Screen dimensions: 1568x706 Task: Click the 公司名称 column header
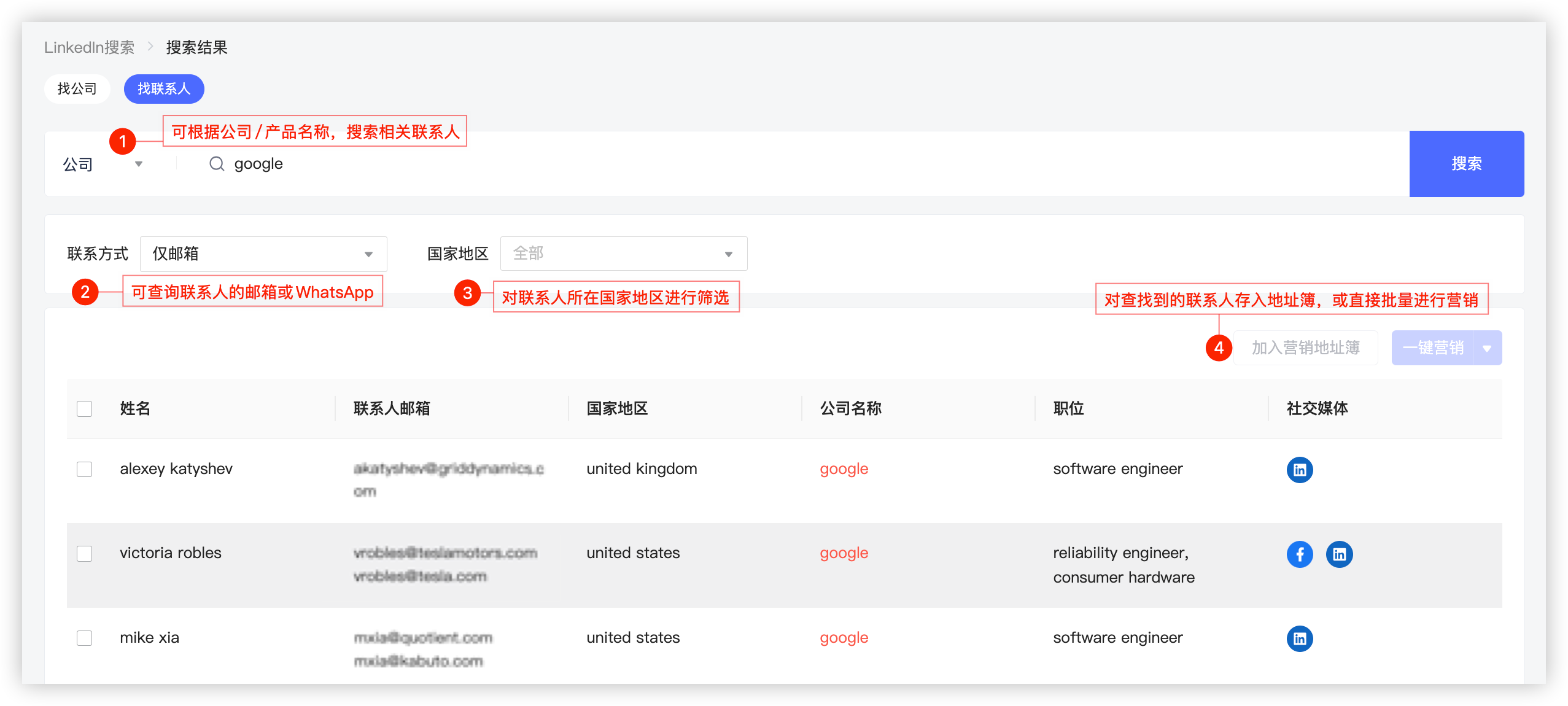(x=850, y=408)
